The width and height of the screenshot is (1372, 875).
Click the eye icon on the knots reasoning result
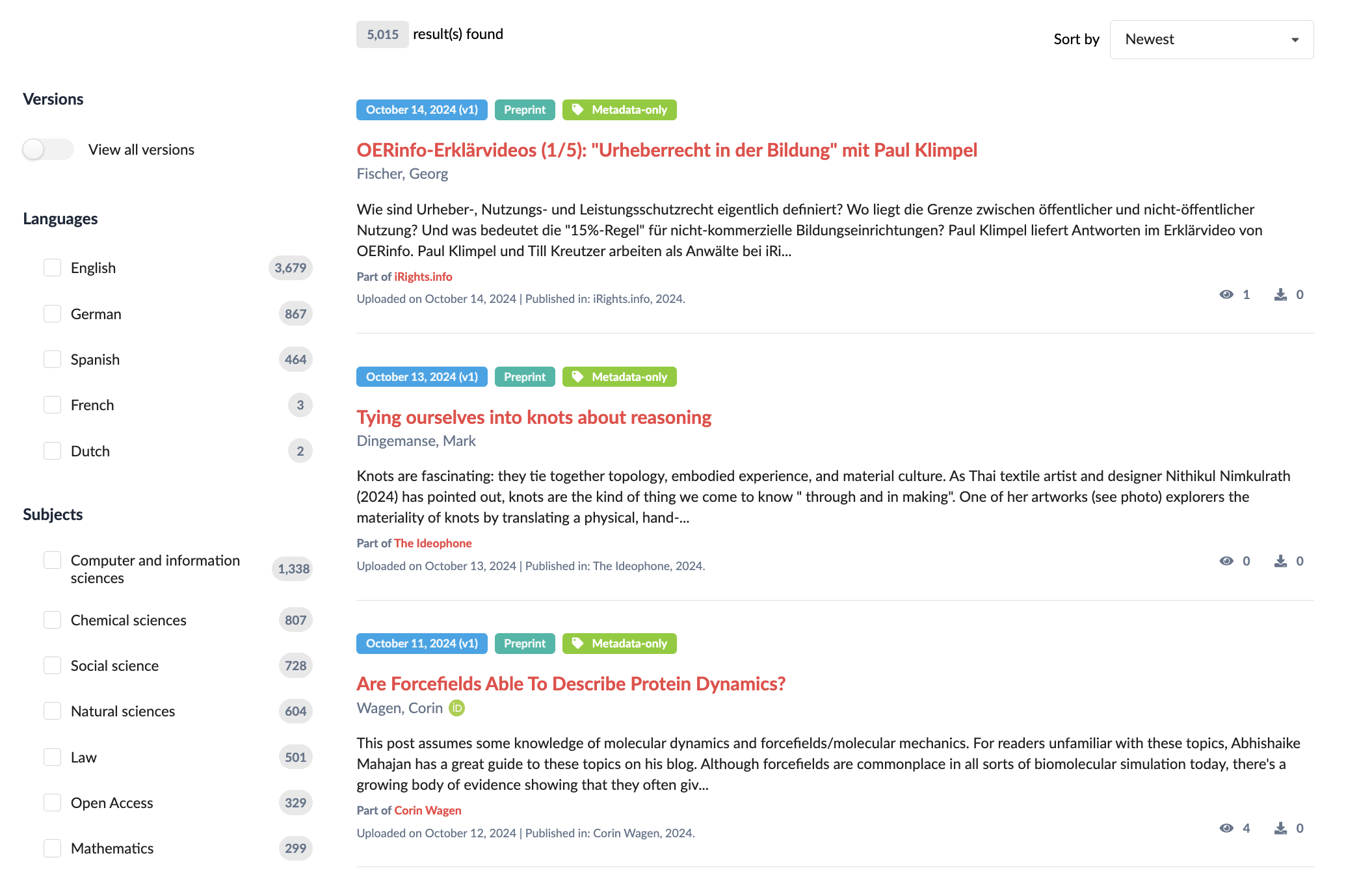click(1226, 561)
